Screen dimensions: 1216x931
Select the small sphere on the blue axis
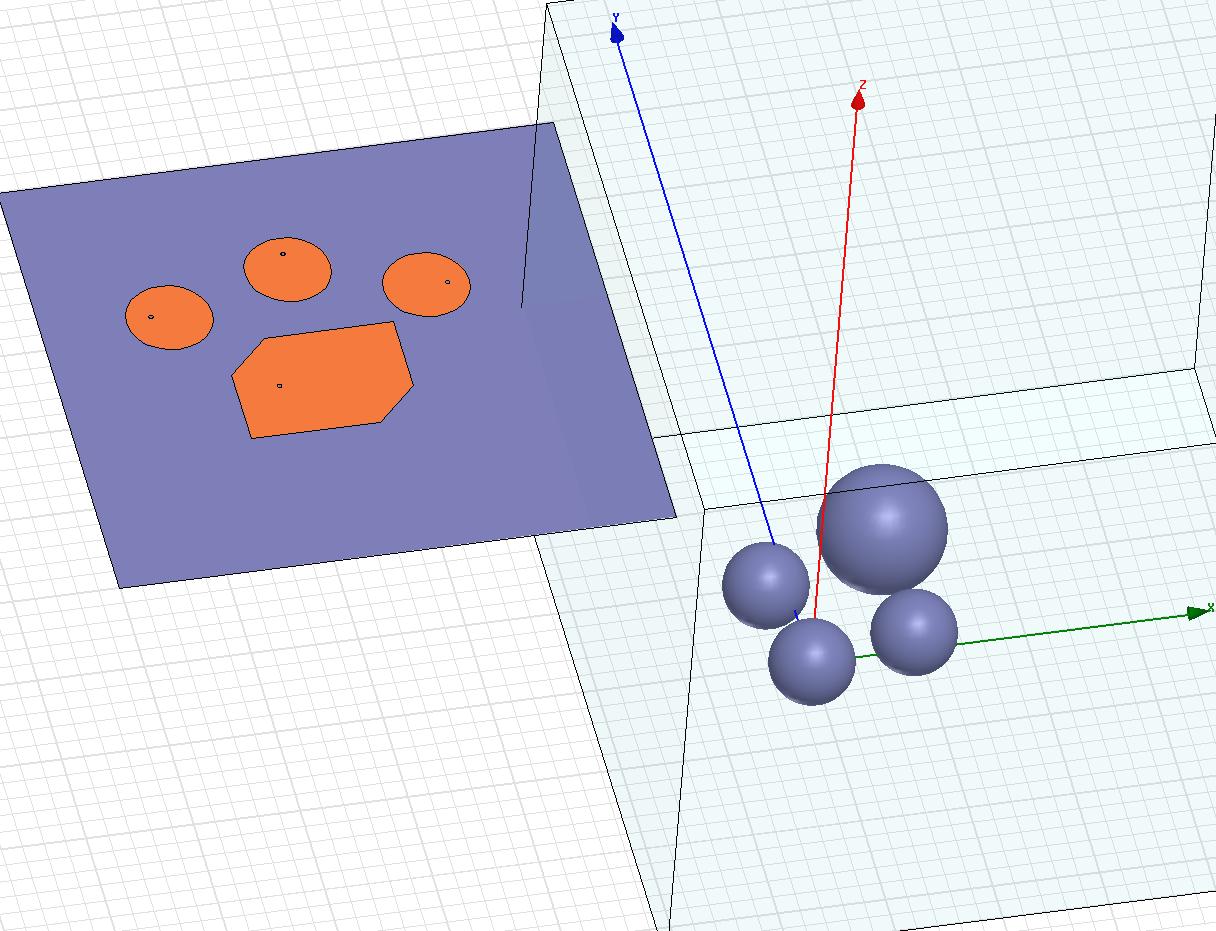point(766,585)
